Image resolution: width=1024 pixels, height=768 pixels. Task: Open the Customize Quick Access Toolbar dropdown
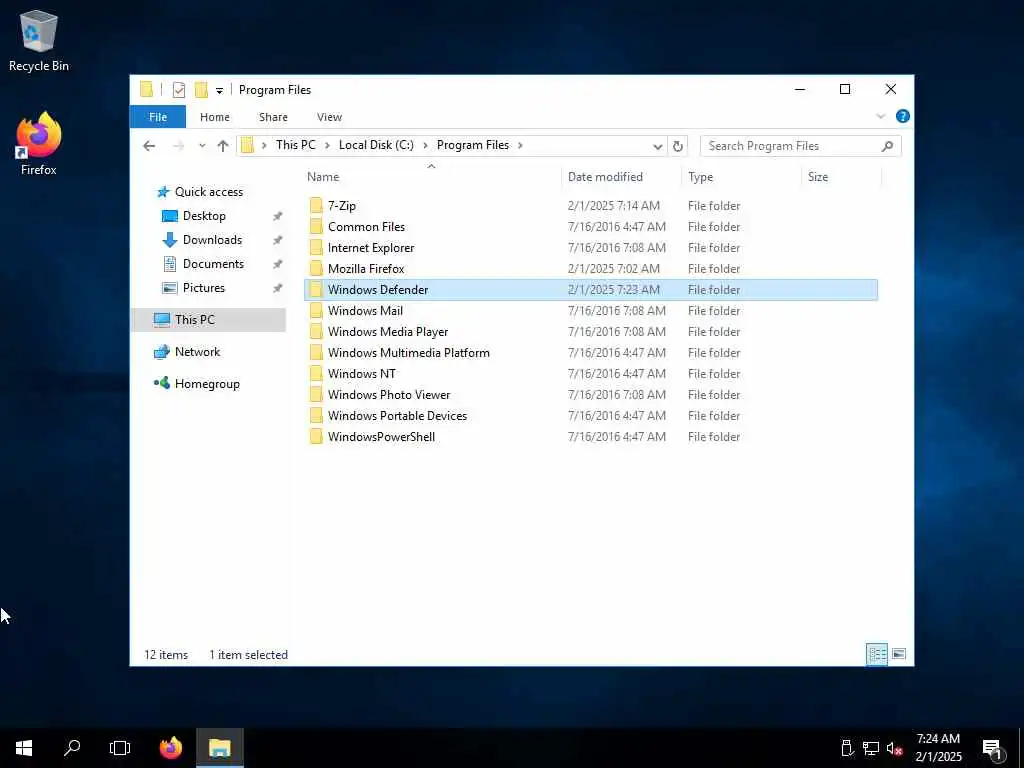[x=219, y=91]
